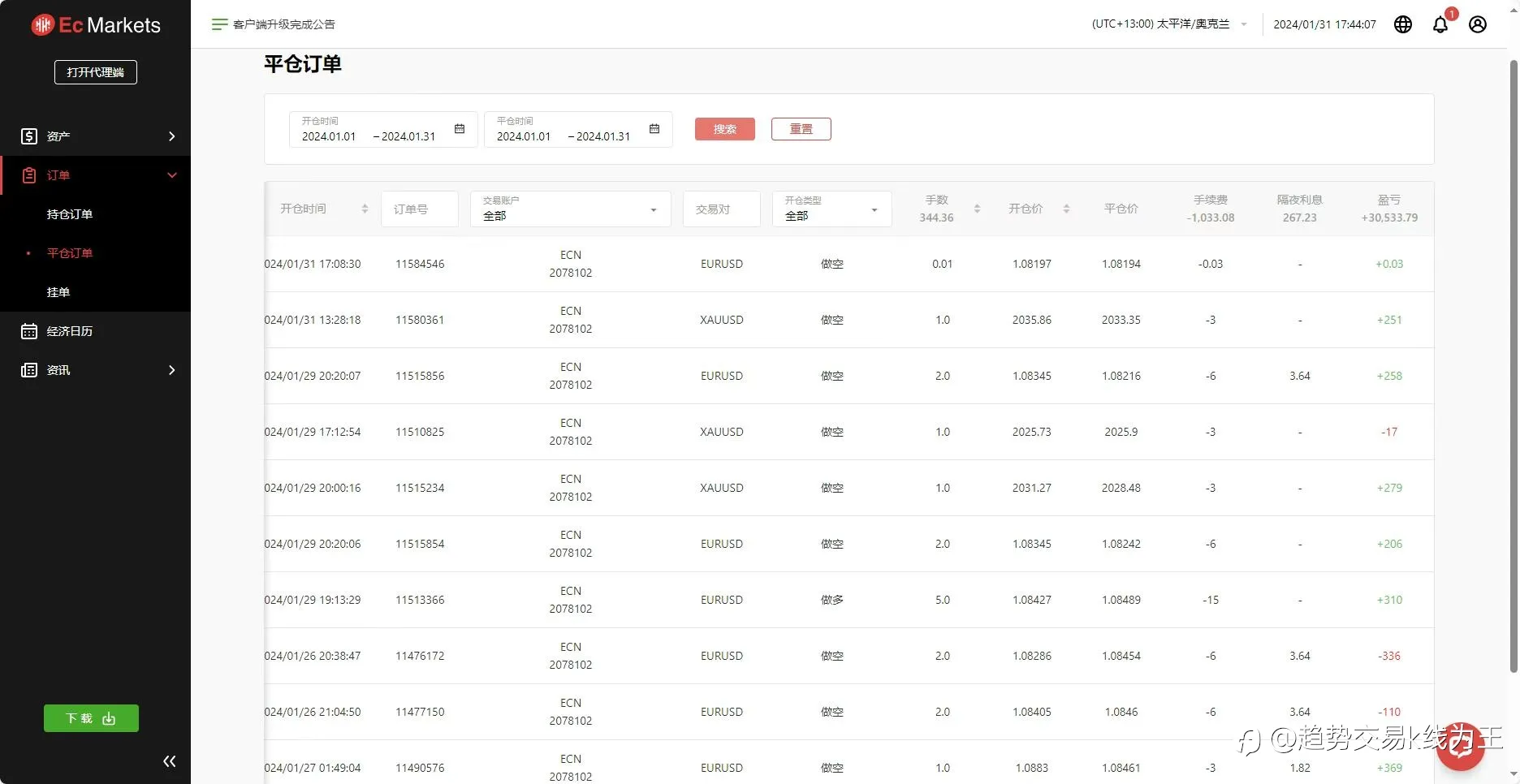The width and height of the screenshot is (1520, 784).
Task: Click the 平仓价 column header
Action: [x=1121, y=209]
